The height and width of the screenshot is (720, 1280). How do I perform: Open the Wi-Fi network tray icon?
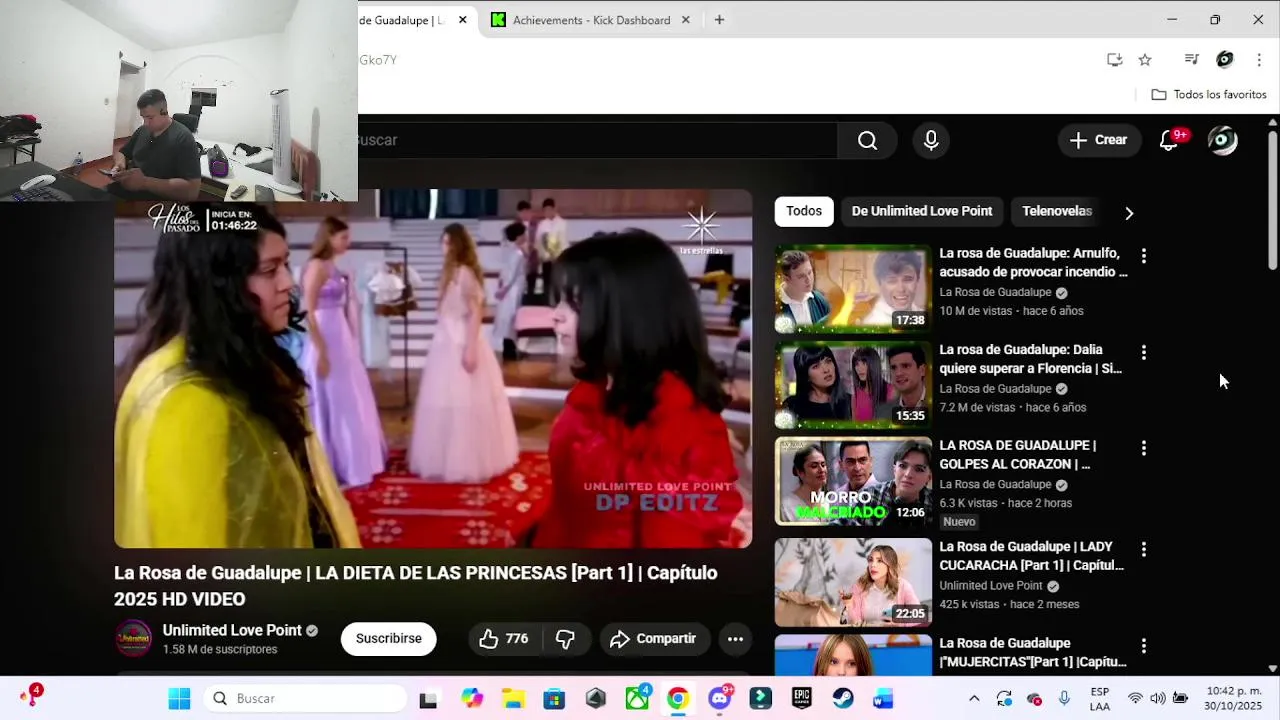pos(1135,698)
